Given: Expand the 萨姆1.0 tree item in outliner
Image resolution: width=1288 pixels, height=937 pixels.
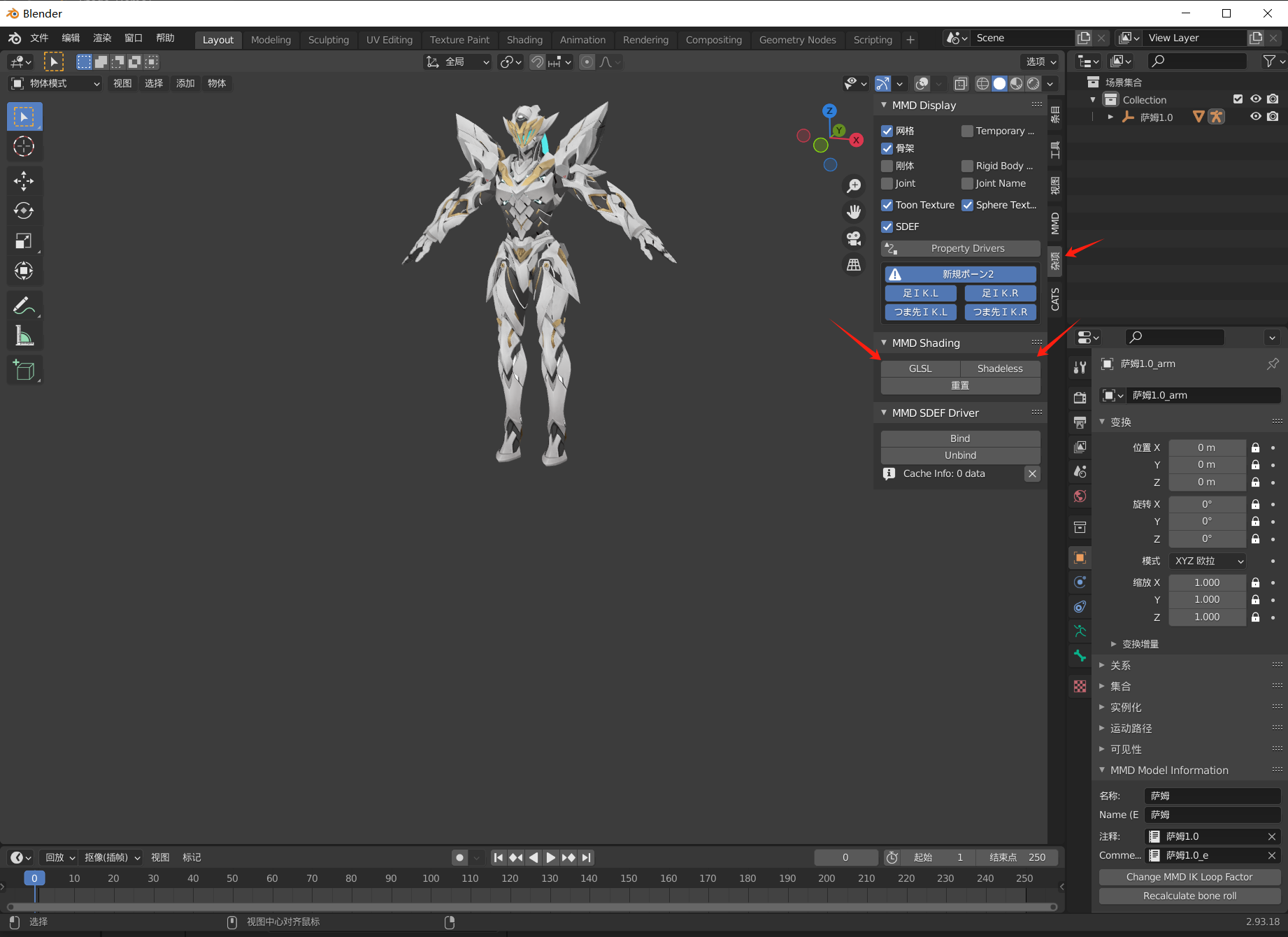Looking at the screenshot, I should pyautogui.click(x=1110, y=117).
